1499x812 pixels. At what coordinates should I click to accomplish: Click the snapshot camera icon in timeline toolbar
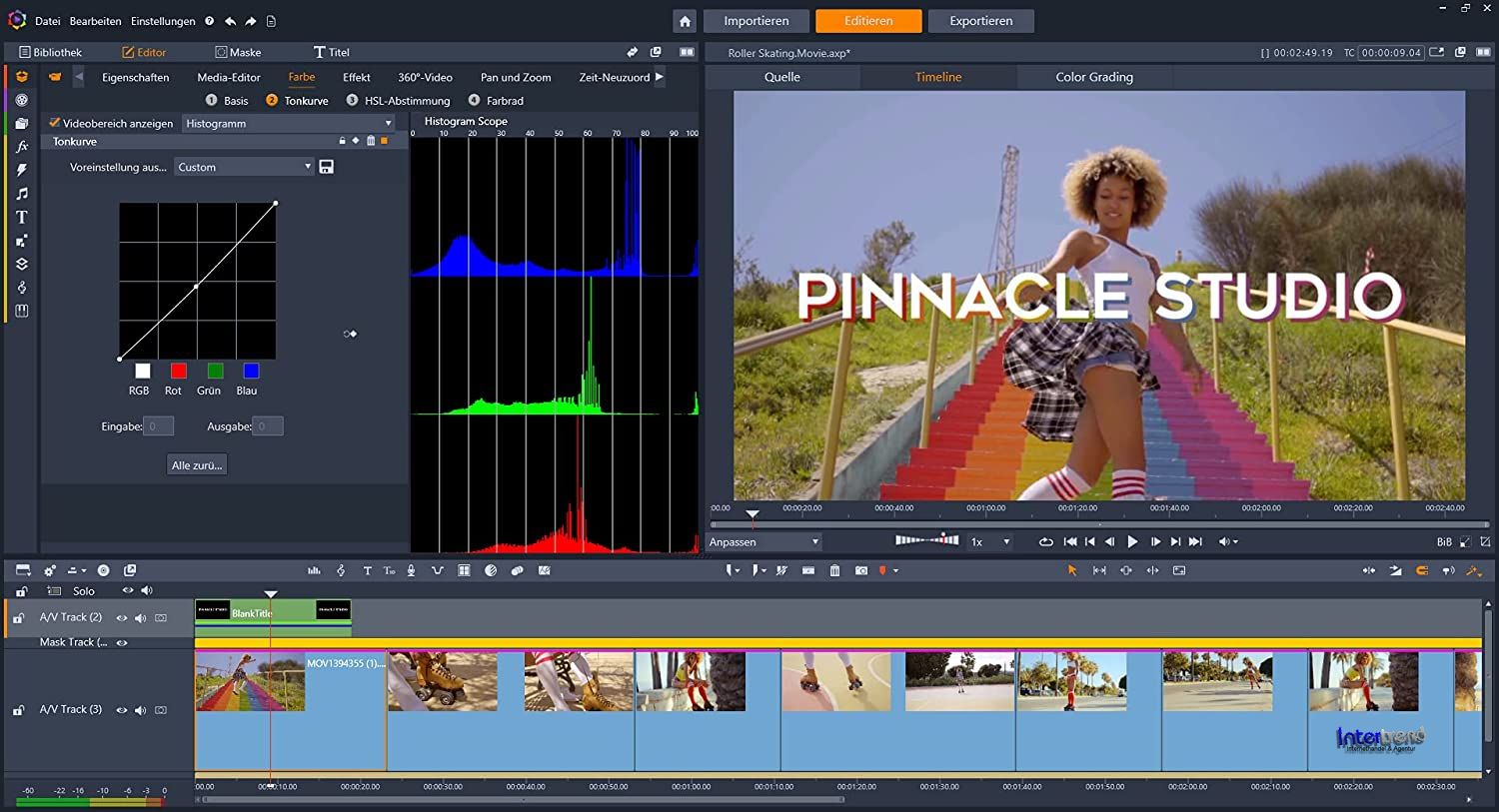[x=860, y=570]
